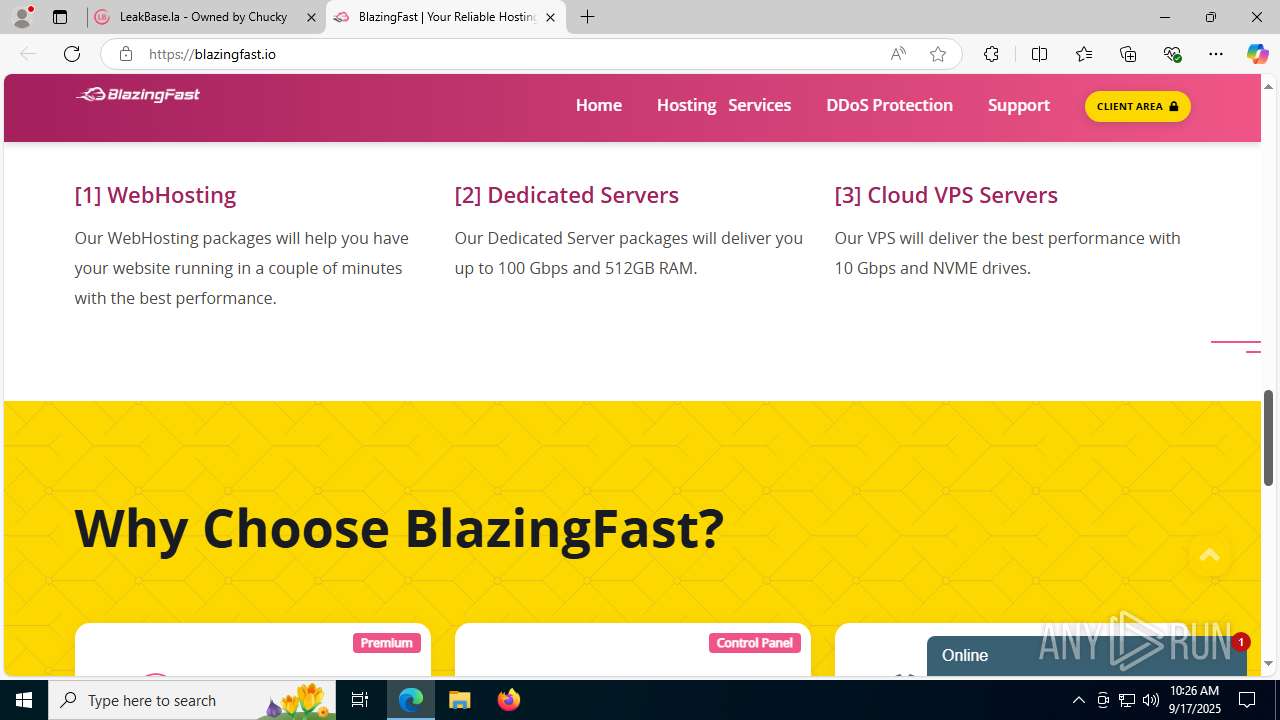This screenshot has height=720, width=1280.
Task: Click the page vertical scrollbar thumb
Action: (x=1268, y=437)
